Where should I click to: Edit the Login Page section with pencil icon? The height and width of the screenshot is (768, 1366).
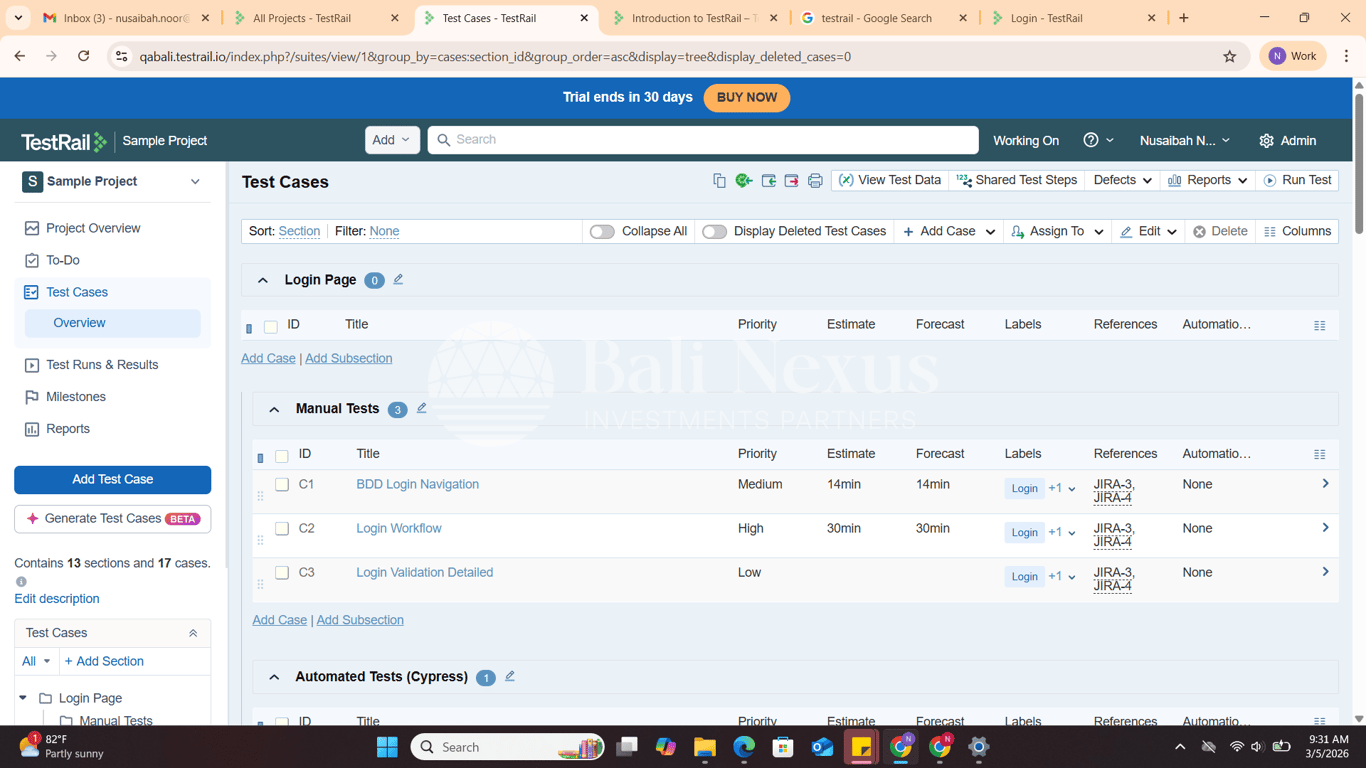[x=398, y=280]
